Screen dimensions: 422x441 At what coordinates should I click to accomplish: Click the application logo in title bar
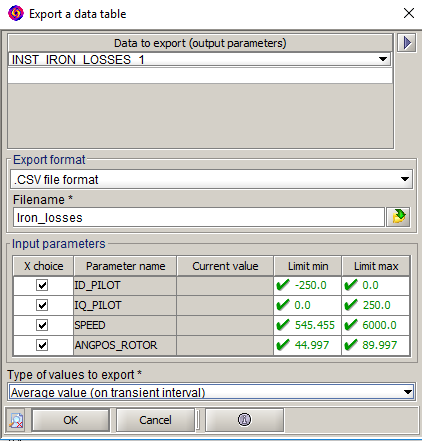tap(16, 13)
